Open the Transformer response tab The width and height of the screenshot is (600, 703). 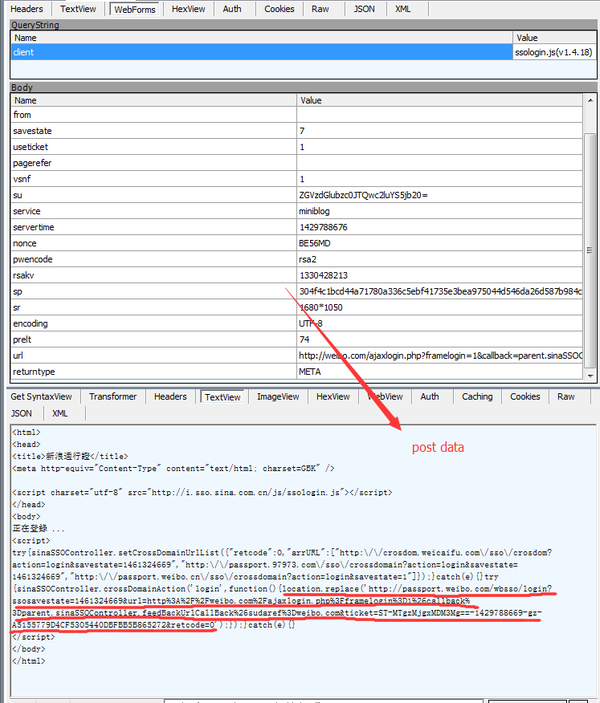click(x=112, y=396)
